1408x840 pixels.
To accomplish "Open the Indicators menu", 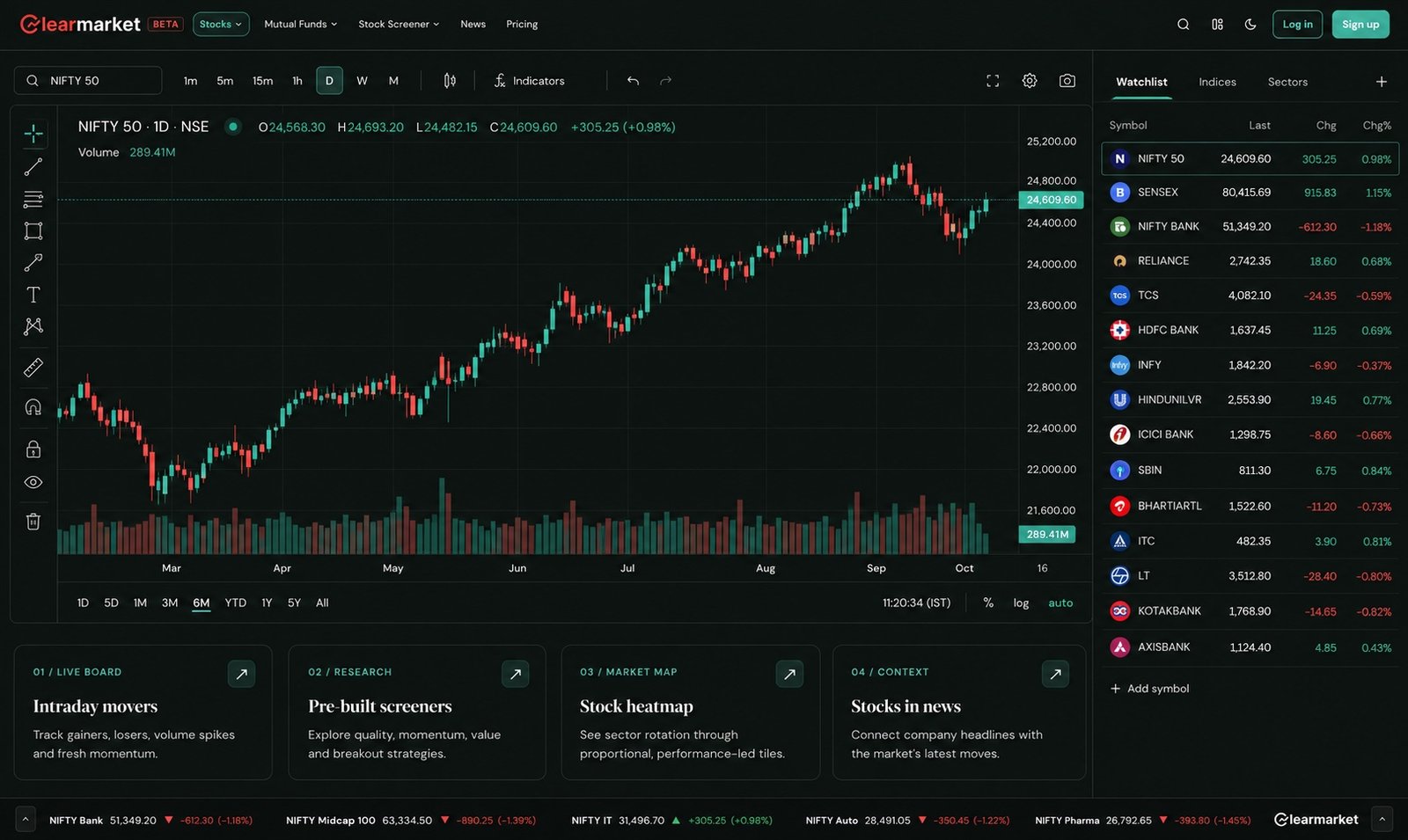I will point(529,81).
